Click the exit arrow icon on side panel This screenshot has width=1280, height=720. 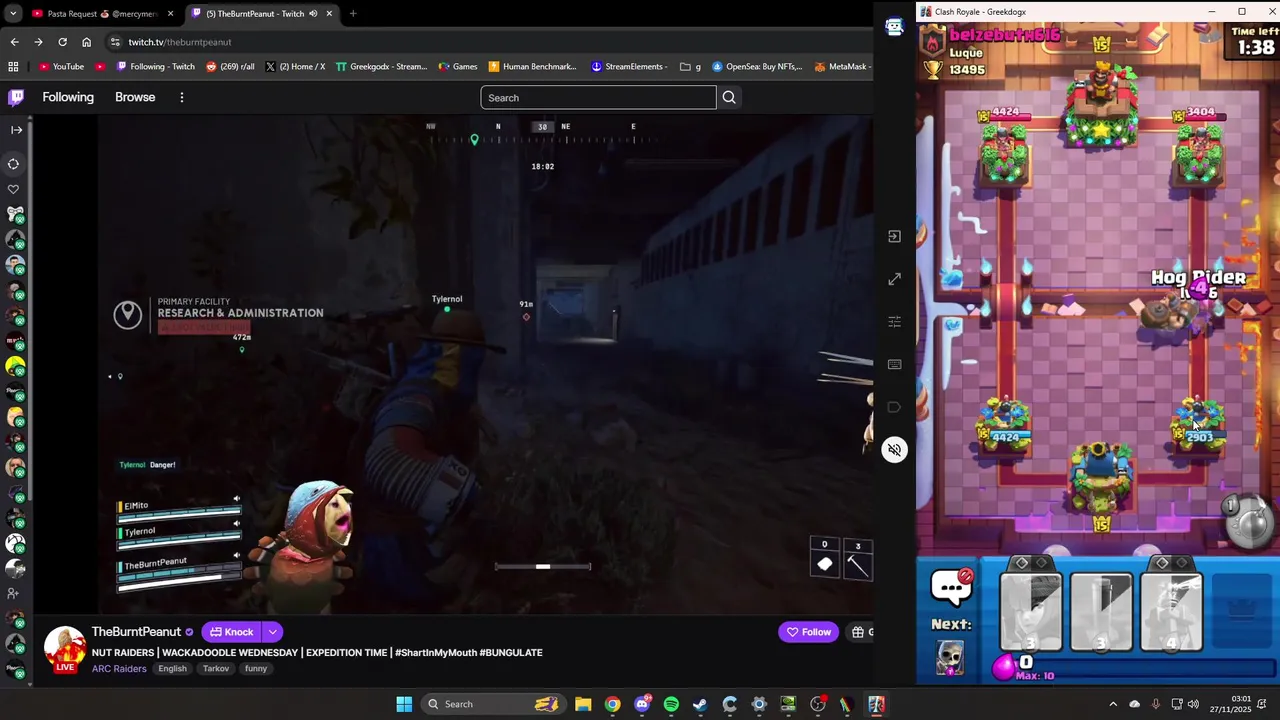pyautogui.click(x=894, y=237)
